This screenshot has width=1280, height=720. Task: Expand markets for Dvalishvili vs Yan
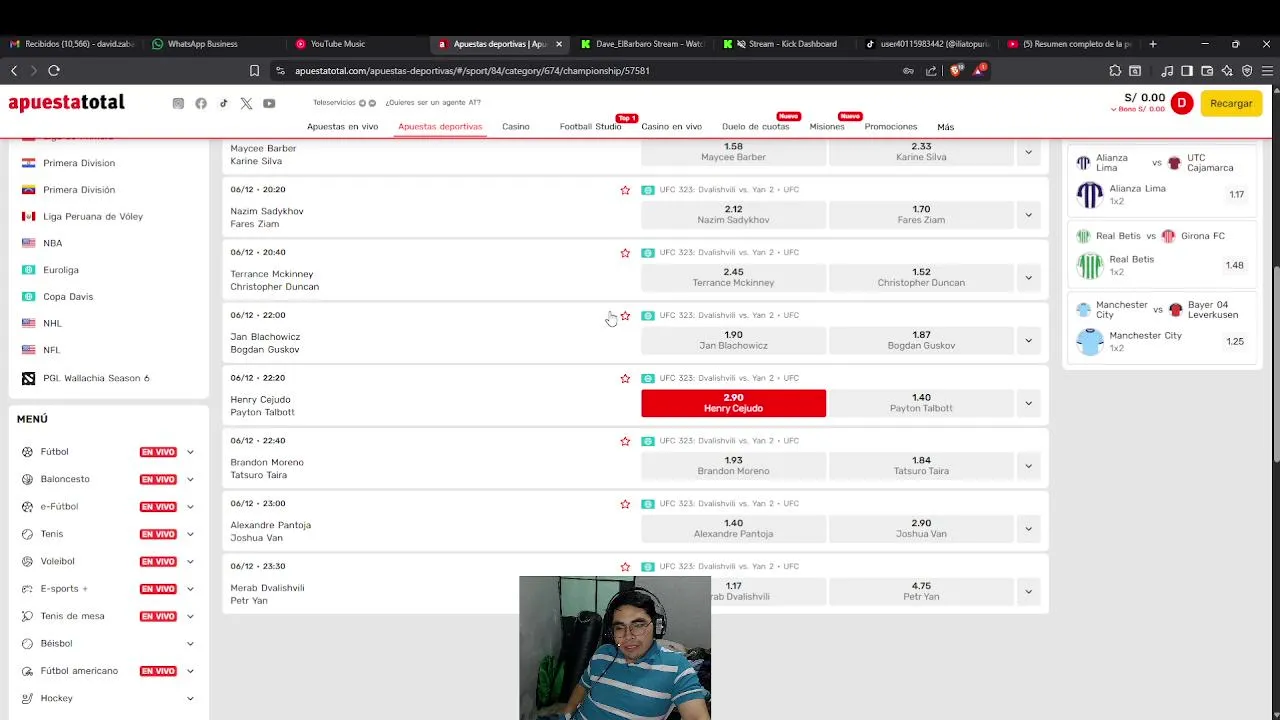(x=1028, y=592)
